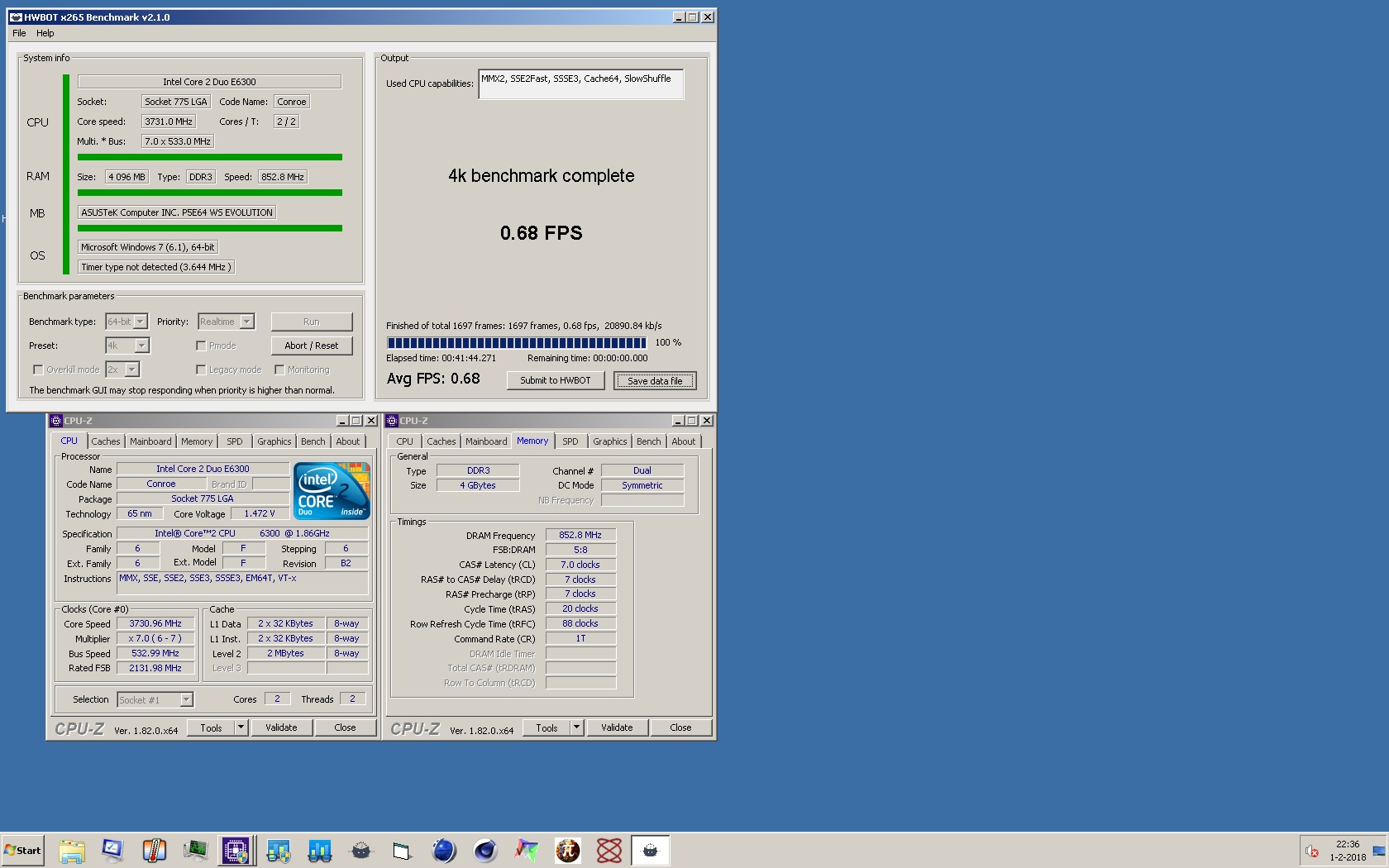Click bar-chart glasses icon without shield badge
Screen dimensions: 1389x868
click(320, 851)
